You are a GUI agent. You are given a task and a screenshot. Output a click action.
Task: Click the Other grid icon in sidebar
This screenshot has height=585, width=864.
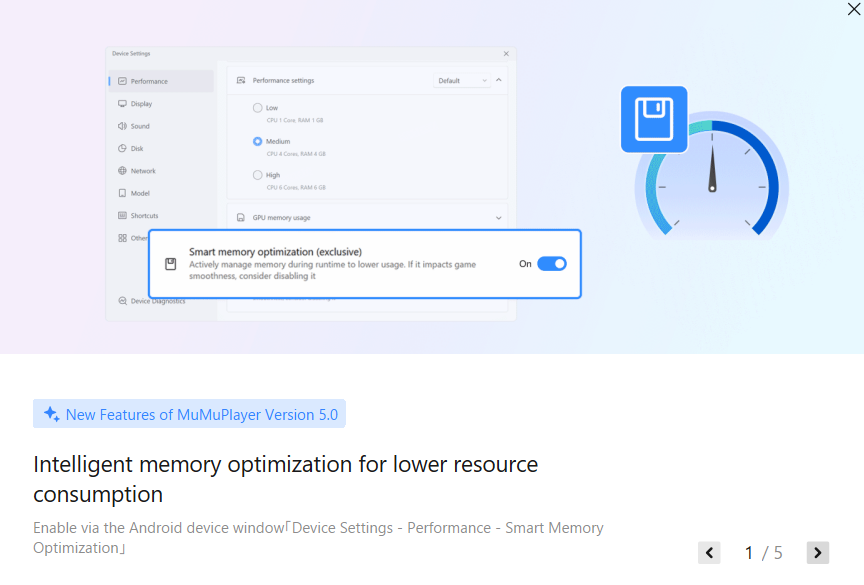click(122, 238)
